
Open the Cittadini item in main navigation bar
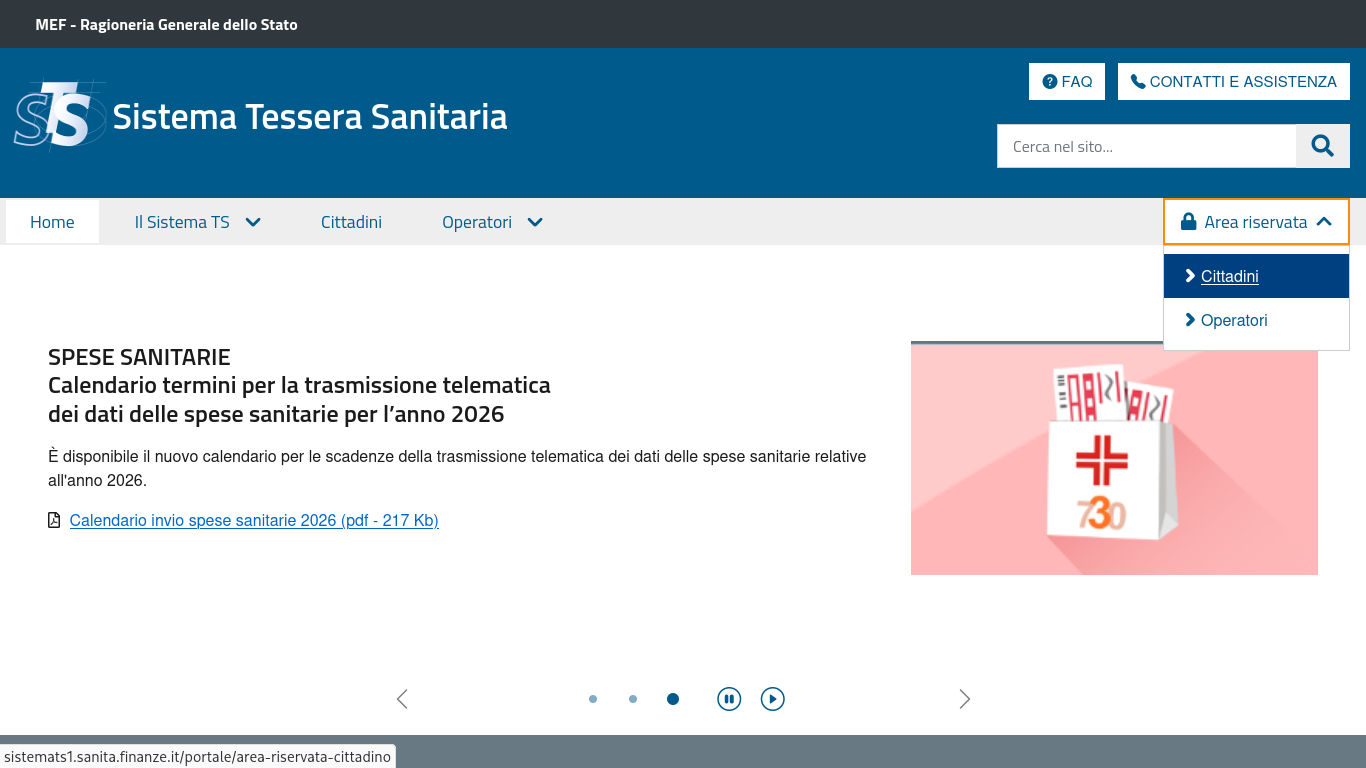point(351,222)
